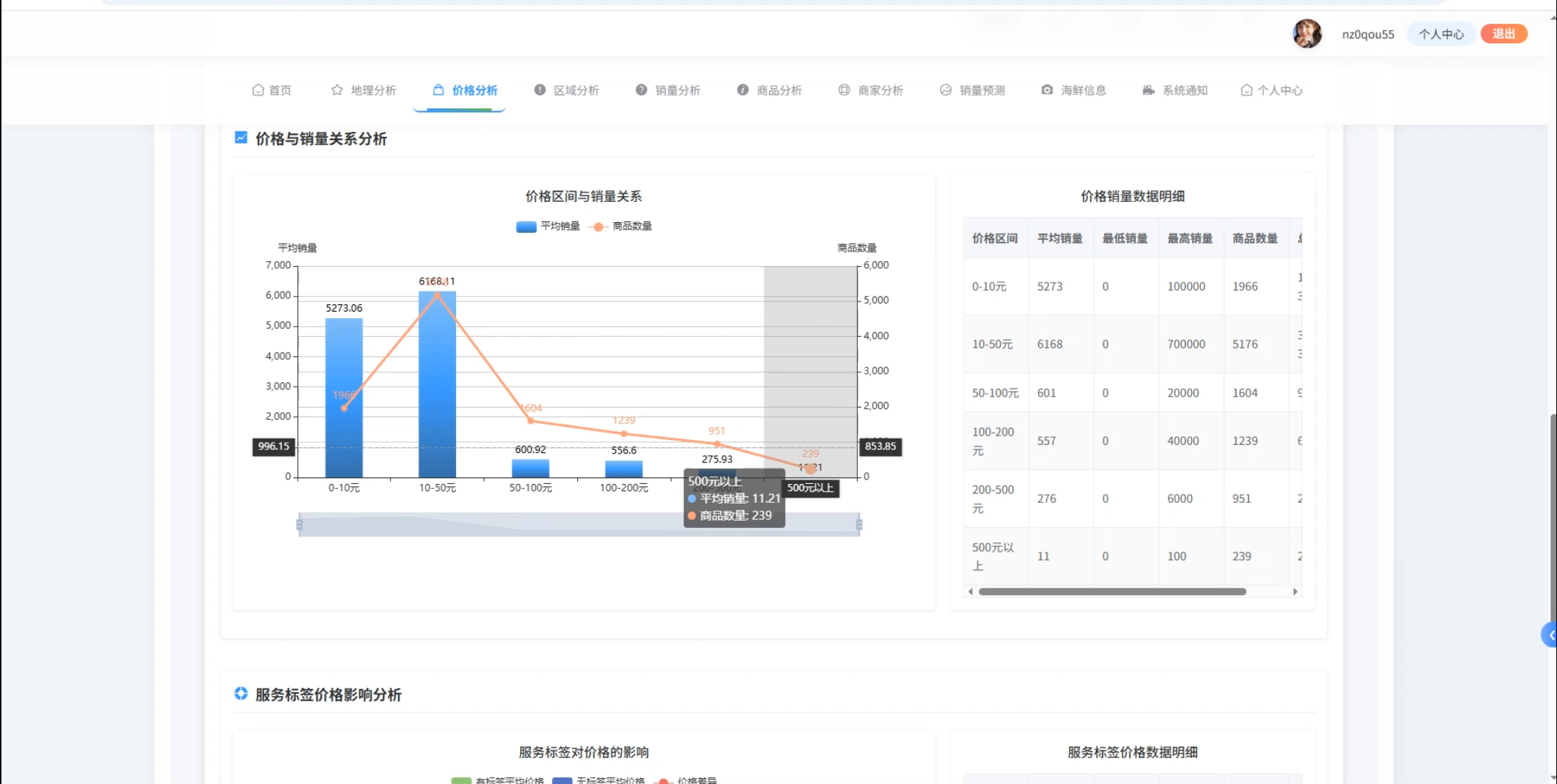Click the 50-100元 bar labeled 600.92

click(530, 468)
